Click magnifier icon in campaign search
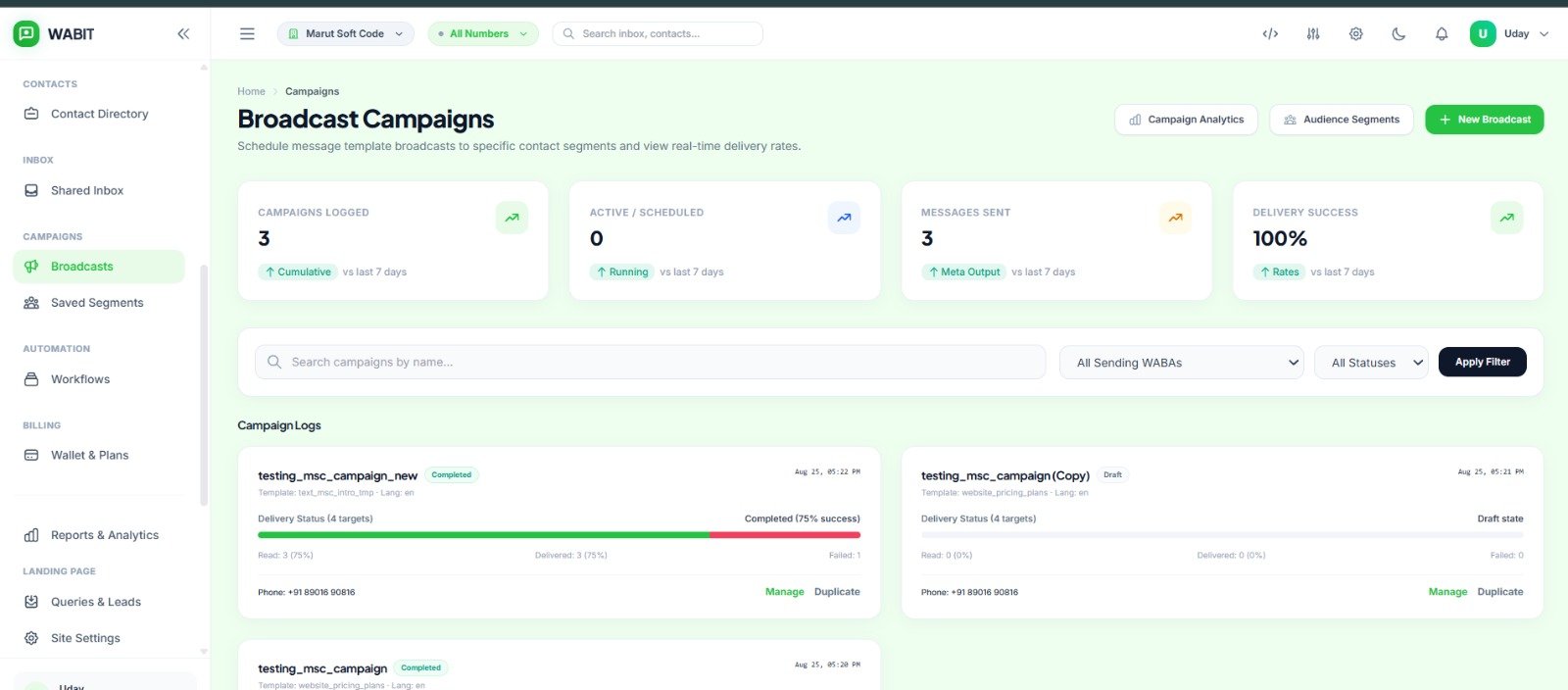1568x690 pixels. [274, 362]
